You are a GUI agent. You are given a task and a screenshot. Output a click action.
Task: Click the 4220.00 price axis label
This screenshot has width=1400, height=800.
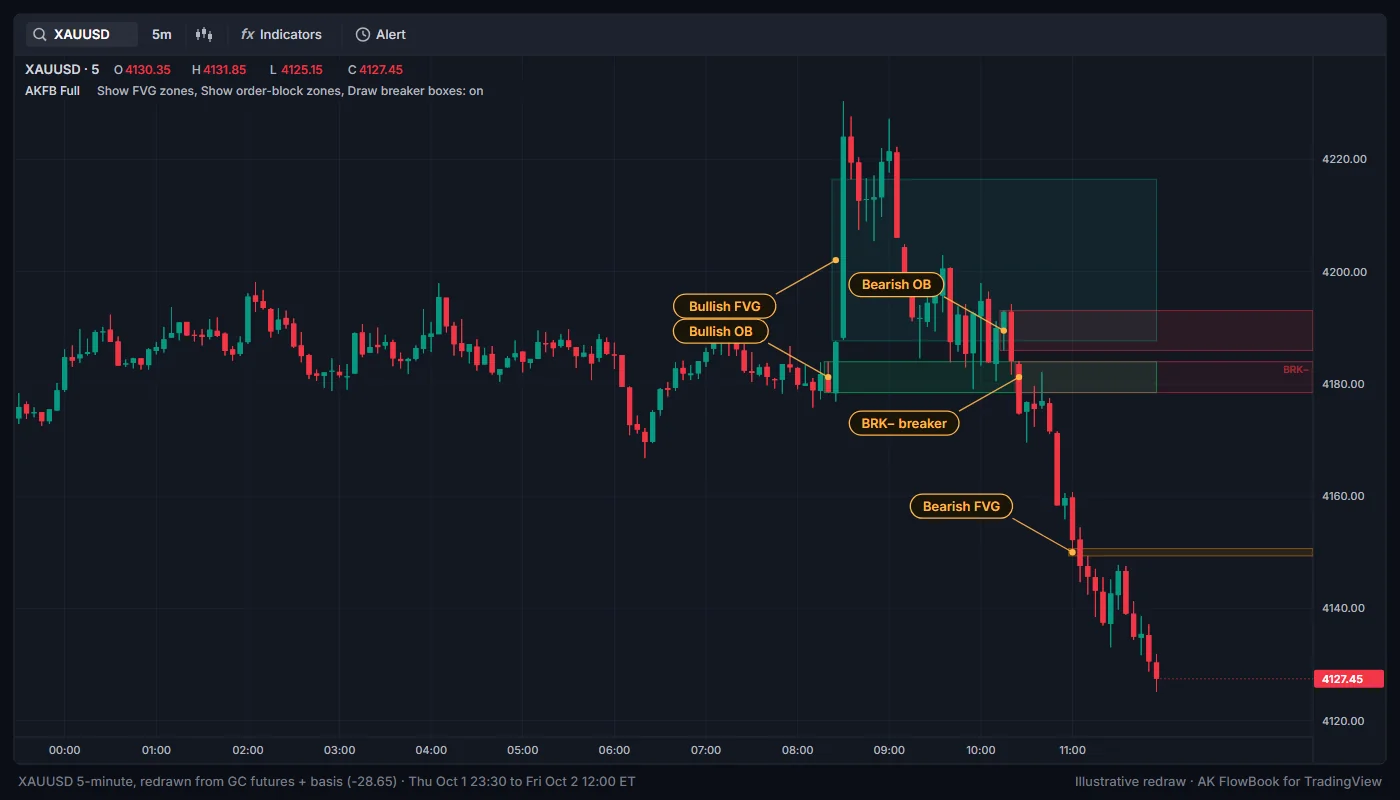coord(1344,159)
